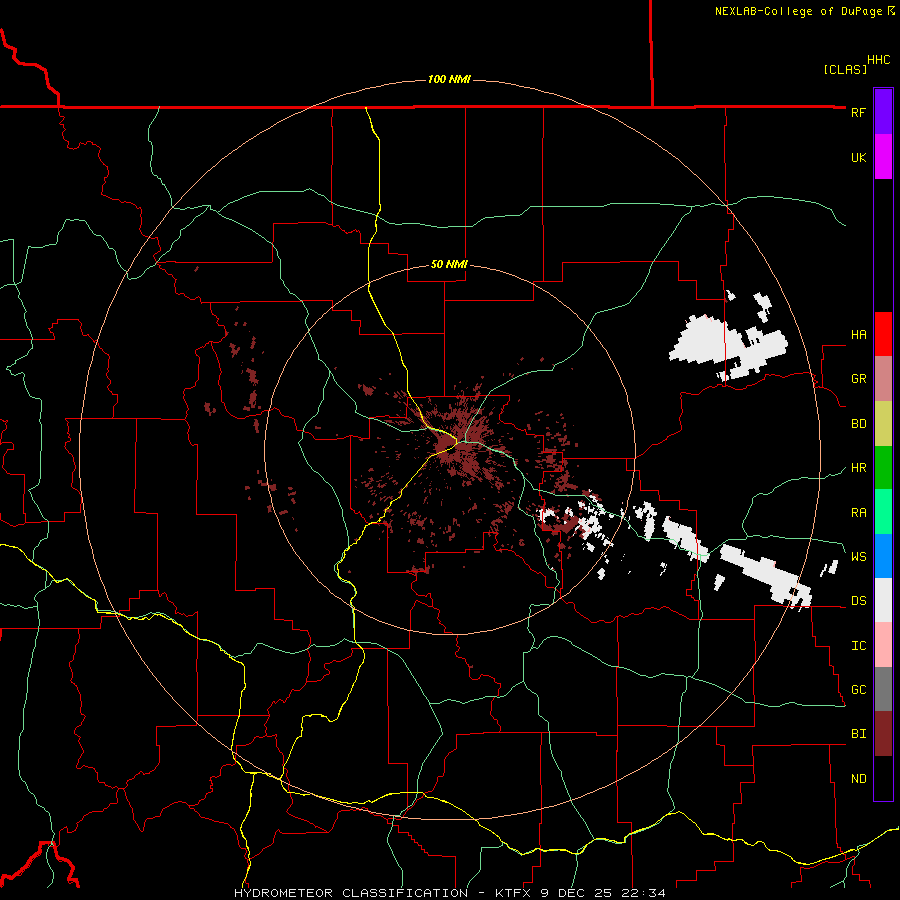Click the mint green RA color swatch

coord(883,512)
